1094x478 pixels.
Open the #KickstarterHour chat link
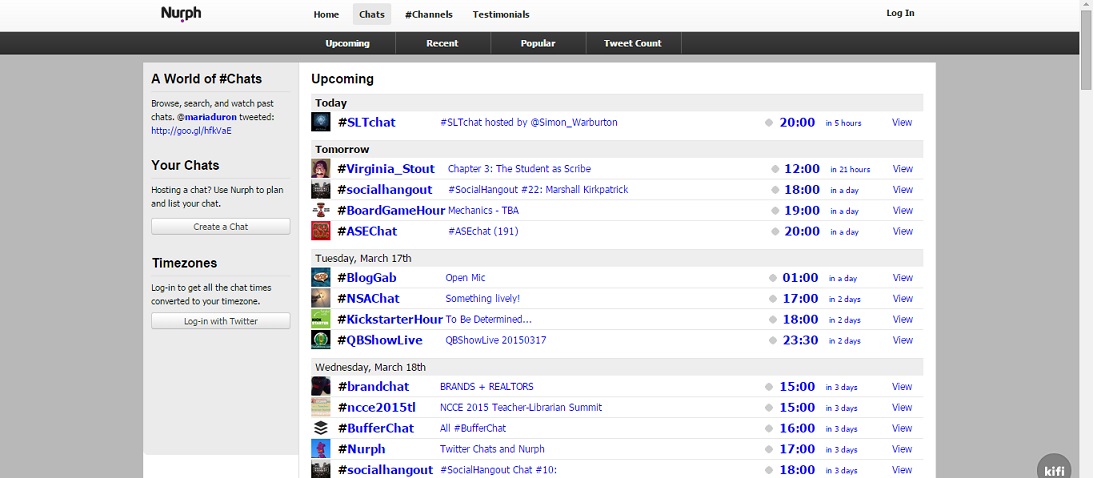[390, 319]
